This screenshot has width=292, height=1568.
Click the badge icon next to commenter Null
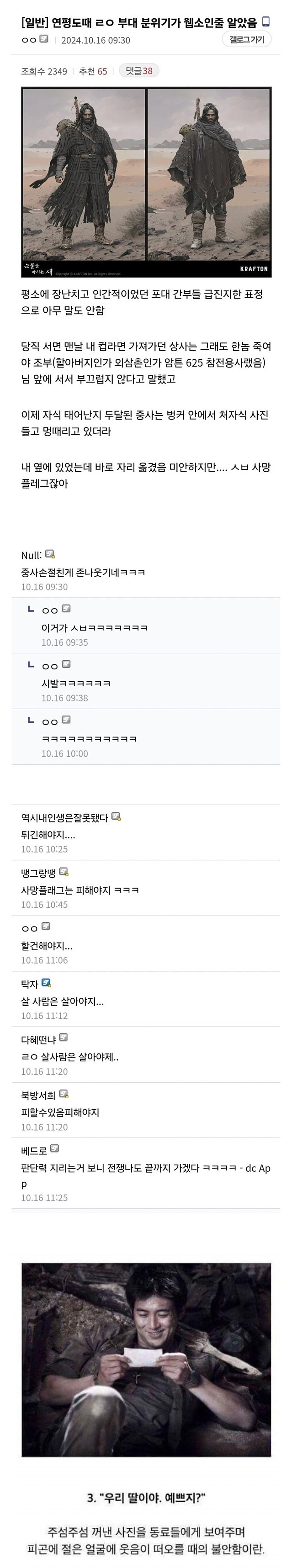(x=49, y=554)
